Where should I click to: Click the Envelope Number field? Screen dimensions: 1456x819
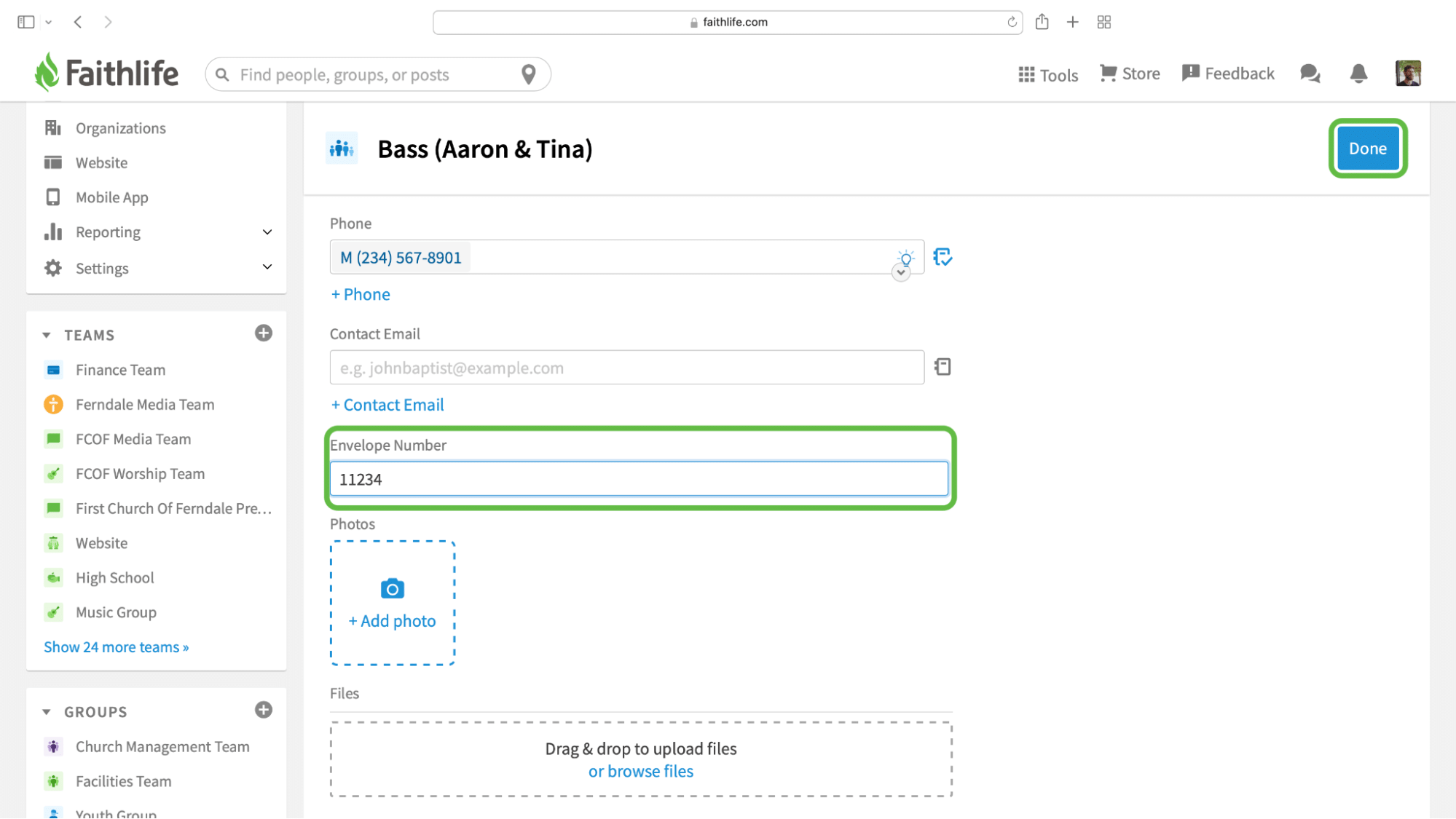click(x=639, y=479)
